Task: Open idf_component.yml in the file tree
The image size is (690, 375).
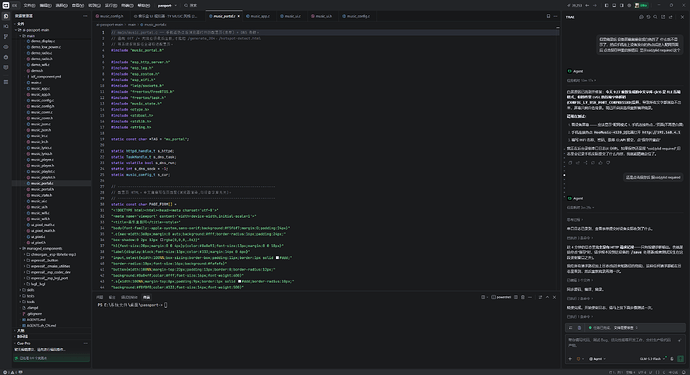Action: (x=46, y=77)
